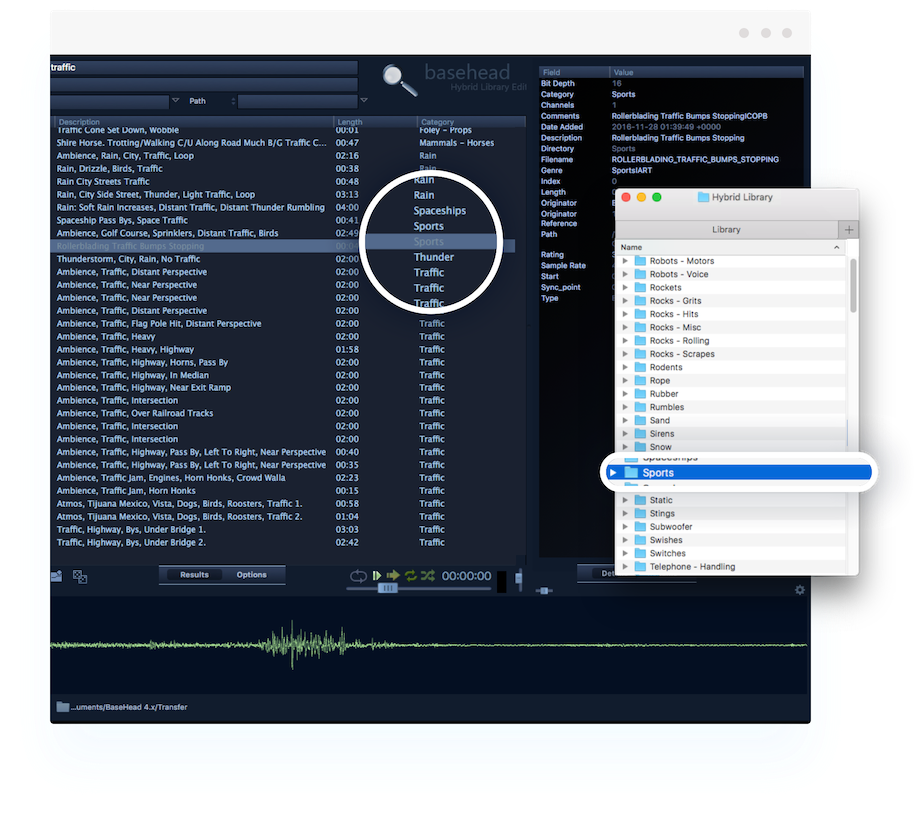Screen dimensions: 916x814
Task: Click the Genre value Sports|ART
Action: (632, 171)
